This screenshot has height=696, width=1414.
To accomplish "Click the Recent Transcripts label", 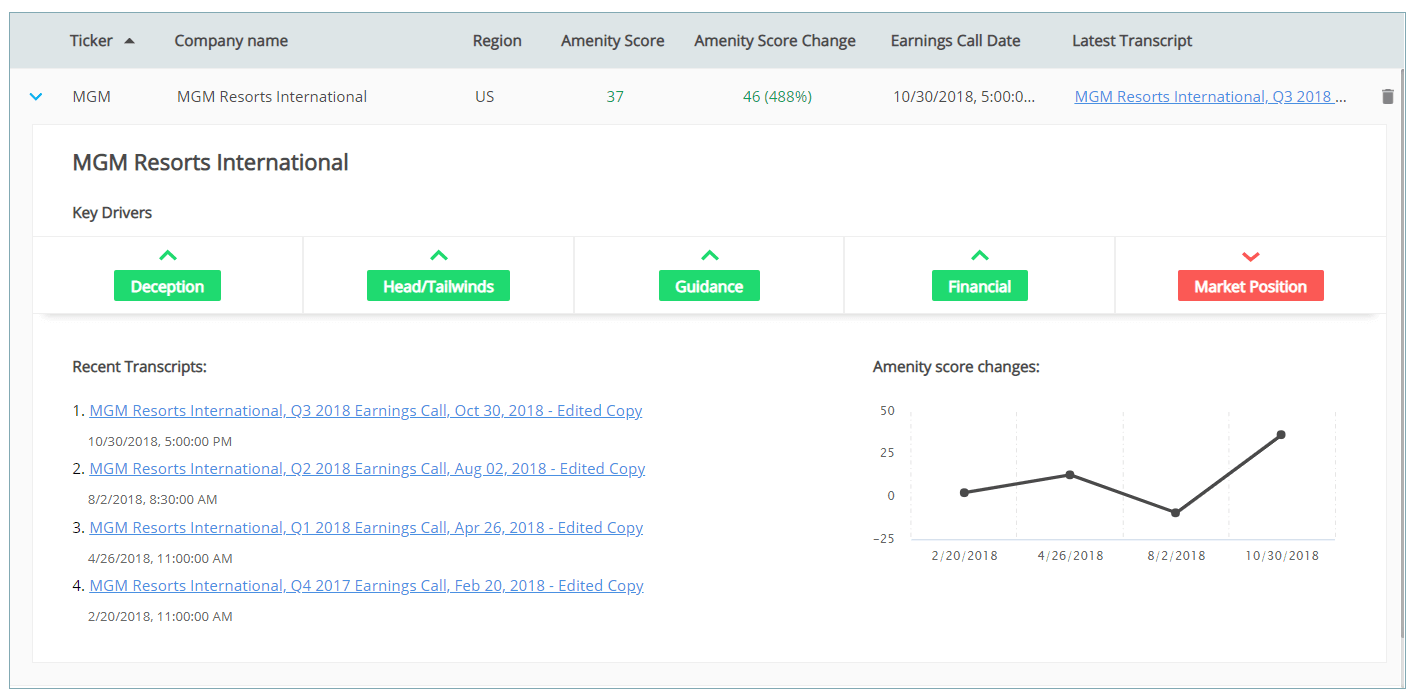I will [x=140, y=367].
